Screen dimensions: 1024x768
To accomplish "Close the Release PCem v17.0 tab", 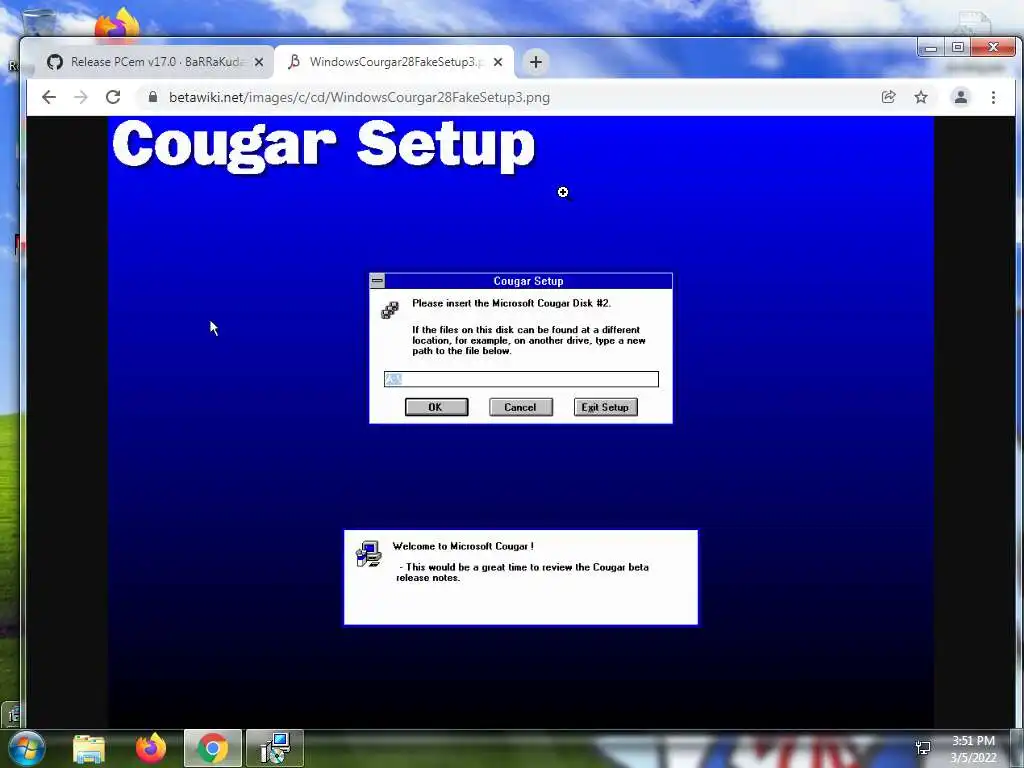I will coord(259,62).
